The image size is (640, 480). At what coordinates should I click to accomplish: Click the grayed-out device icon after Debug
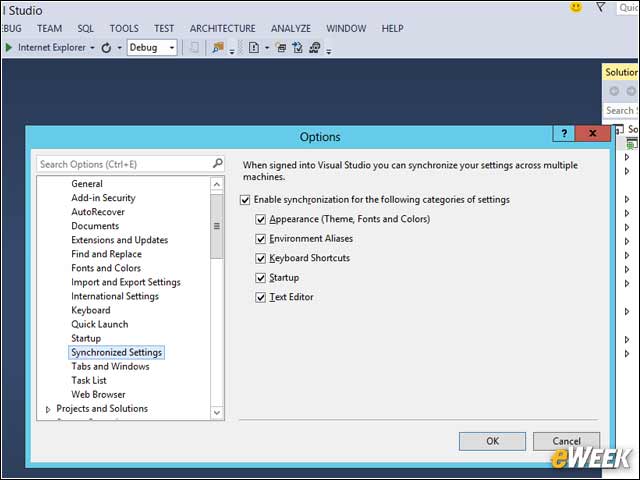[195, 48]
